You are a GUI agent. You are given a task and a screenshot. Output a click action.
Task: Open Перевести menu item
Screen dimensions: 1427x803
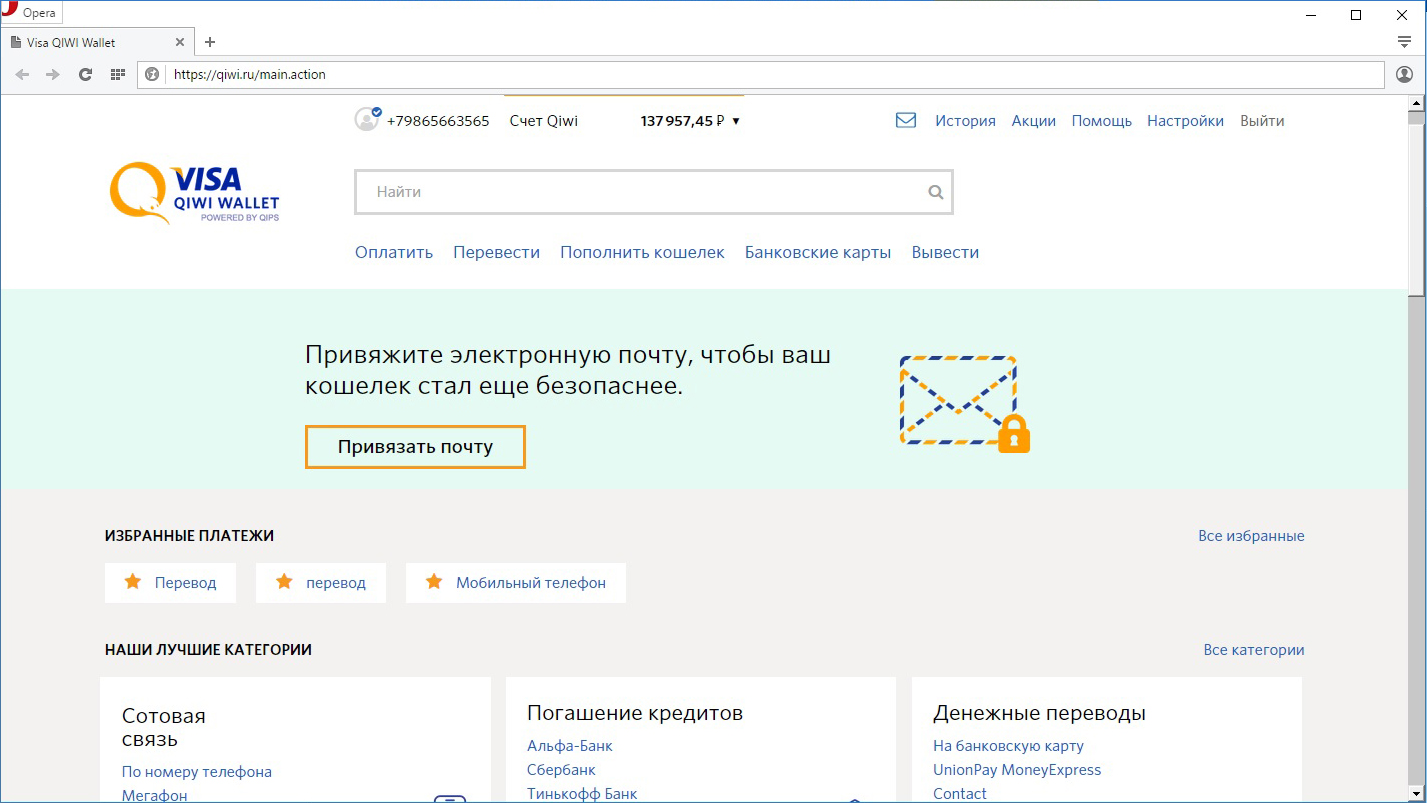click(x=496, y=252)
